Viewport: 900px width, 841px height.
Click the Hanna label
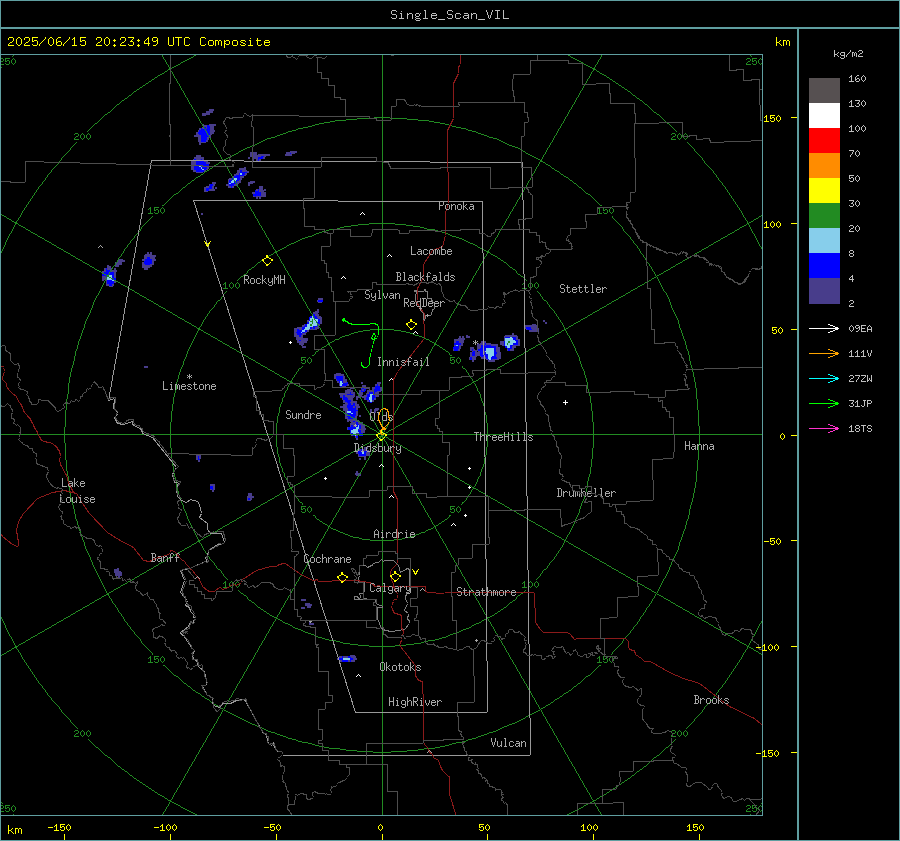(x=699, y=446)
